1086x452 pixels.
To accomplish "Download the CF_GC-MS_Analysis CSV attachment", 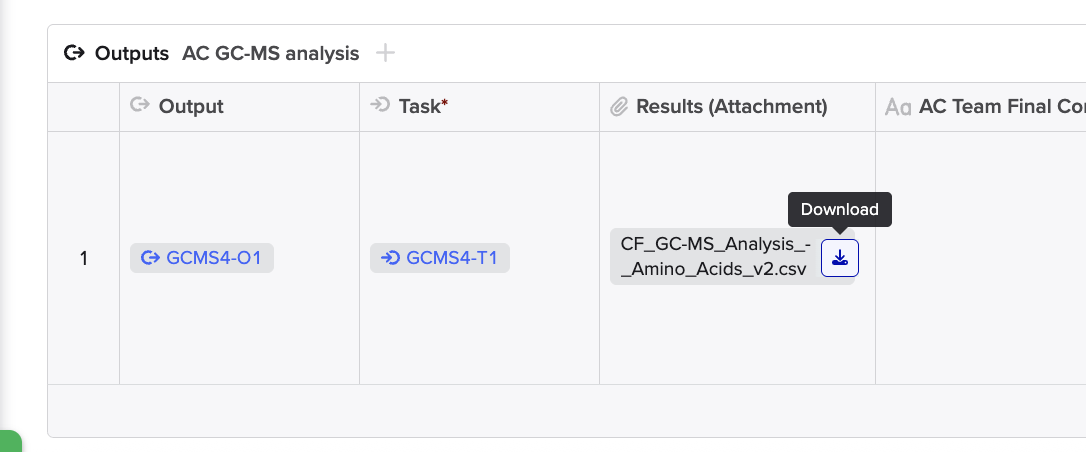I will tap(839, 258).
